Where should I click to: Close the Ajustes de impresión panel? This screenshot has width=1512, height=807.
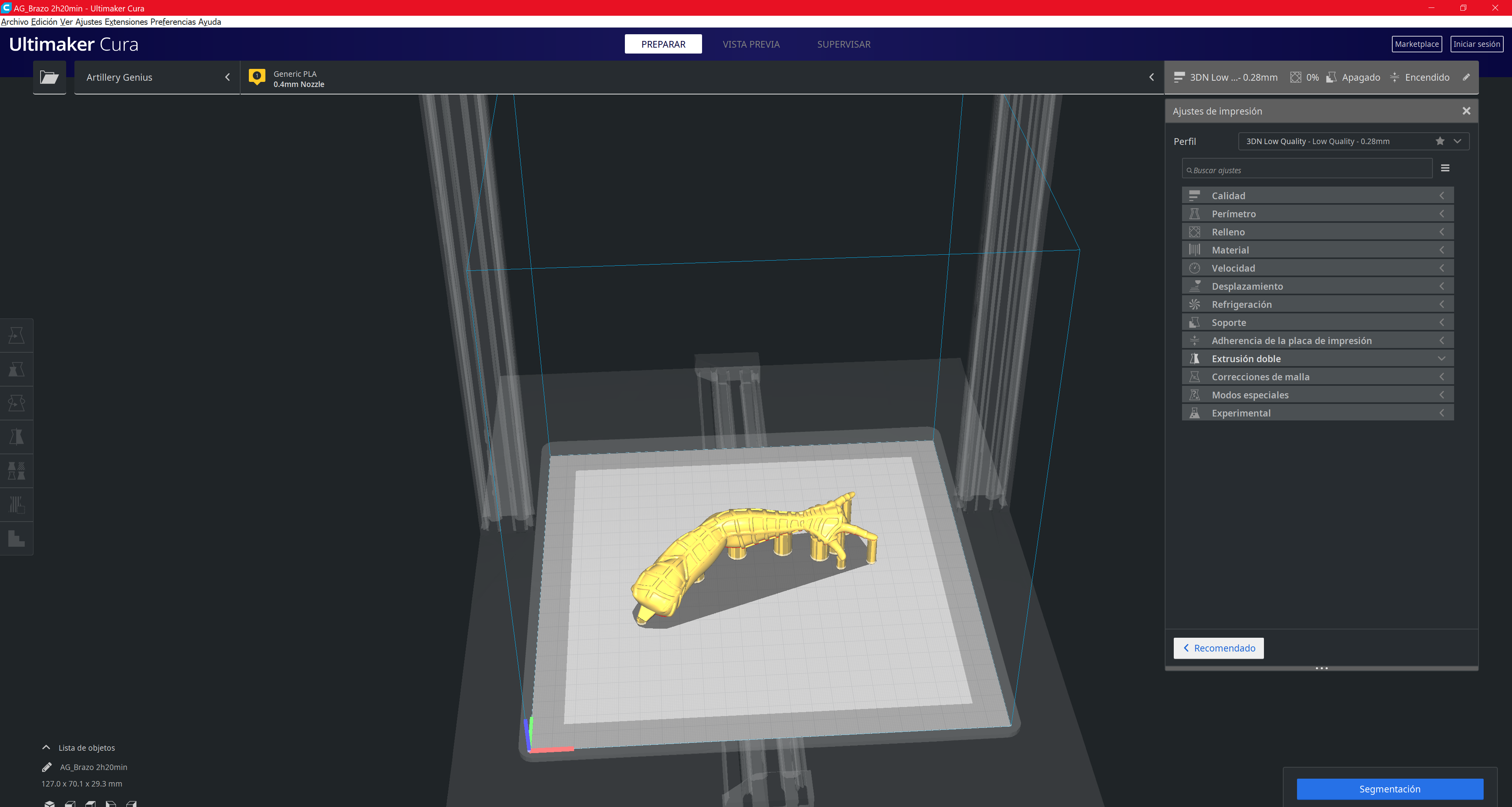pyautogui.click(x=1466, y=111)
